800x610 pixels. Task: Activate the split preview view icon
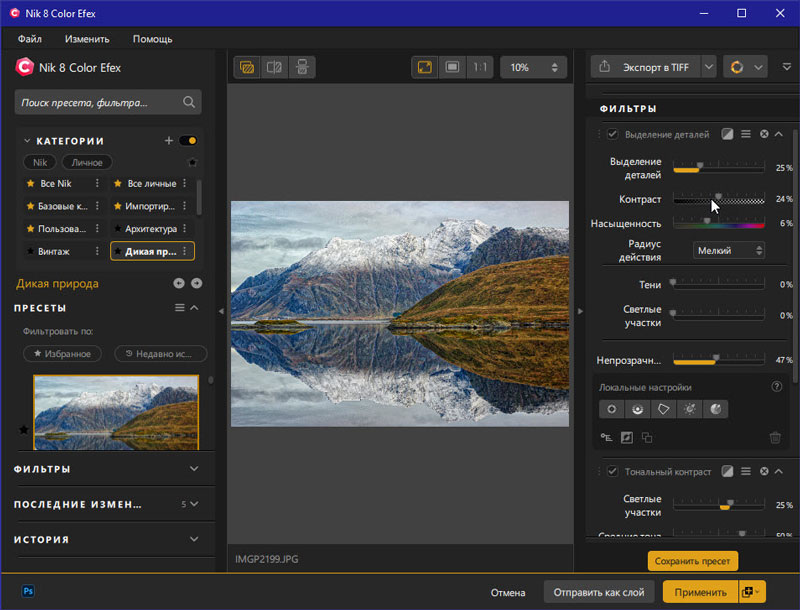(301, 67)
